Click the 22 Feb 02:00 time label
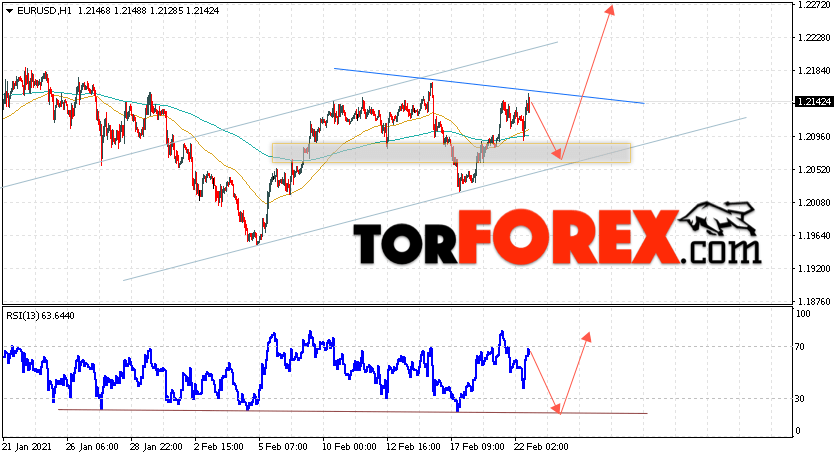 click(x=541, y=447)
